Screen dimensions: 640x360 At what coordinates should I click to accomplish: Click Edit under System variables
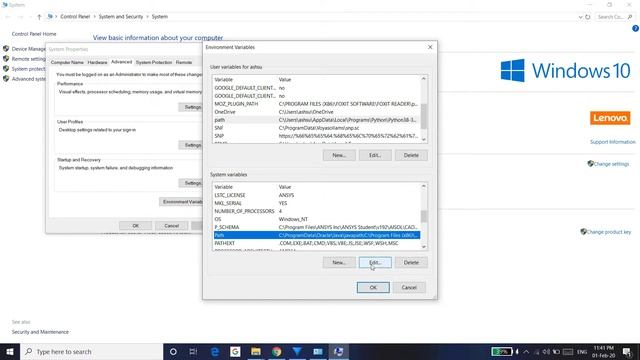[x=375, y=262]
